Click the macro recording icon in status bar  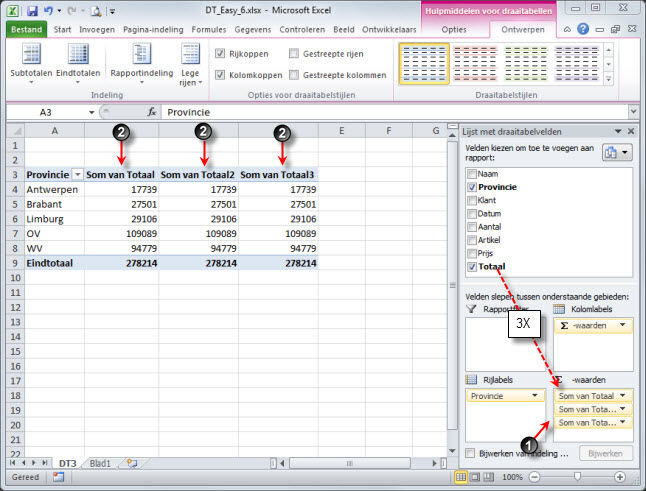tap(59, 477)
